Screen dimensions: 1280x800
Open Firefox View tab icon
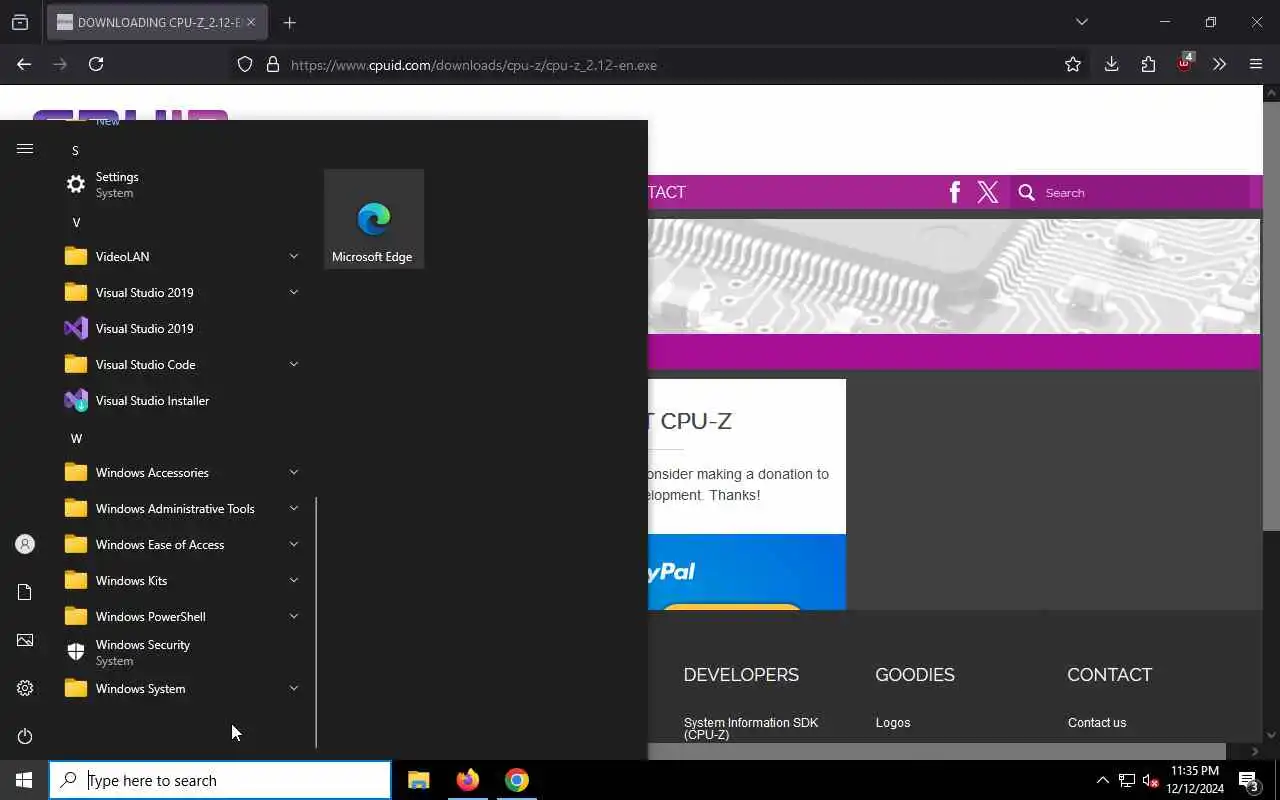pyautogui.click(x=19, y=22)
